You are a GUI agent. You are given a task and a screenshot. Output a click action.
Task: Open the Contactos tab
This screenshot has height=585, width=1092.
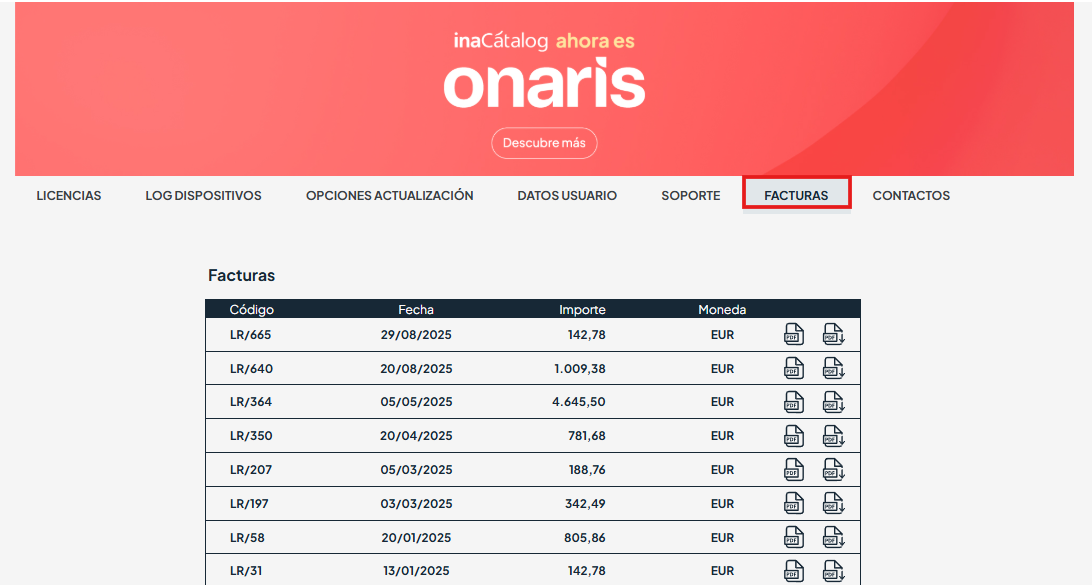pos(911,196)
